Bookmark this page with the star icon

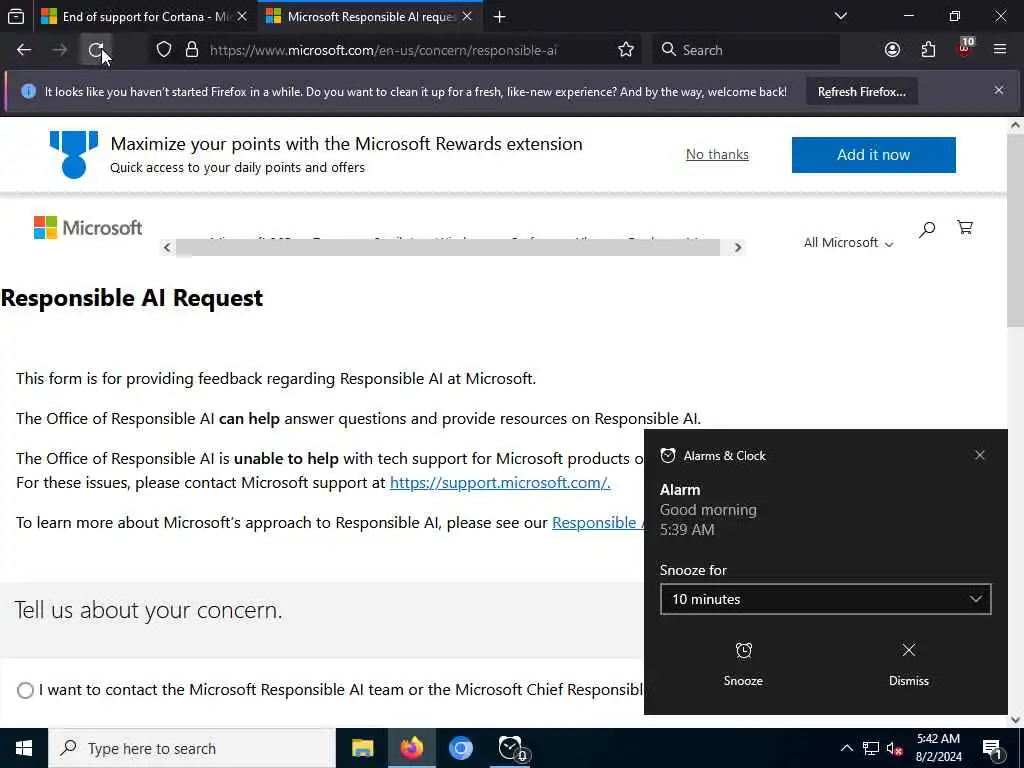[x=626, y=50]
